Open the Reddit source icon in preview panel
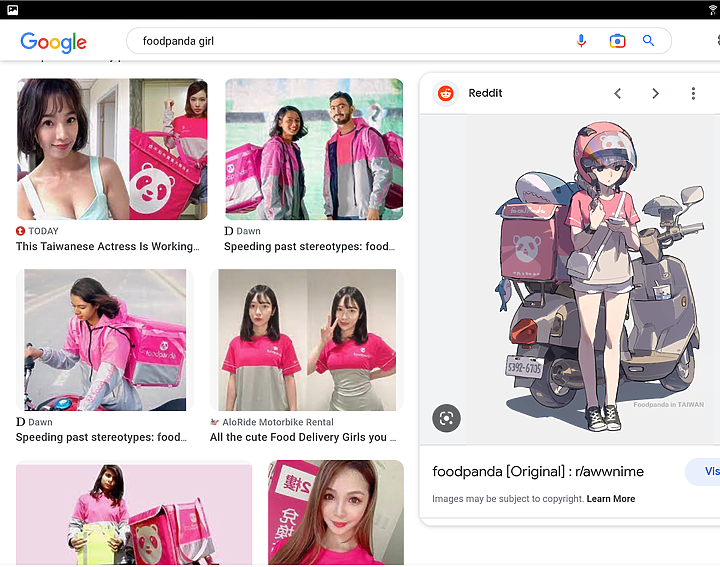This screenshot has height=567, width=720. point(445,93)
